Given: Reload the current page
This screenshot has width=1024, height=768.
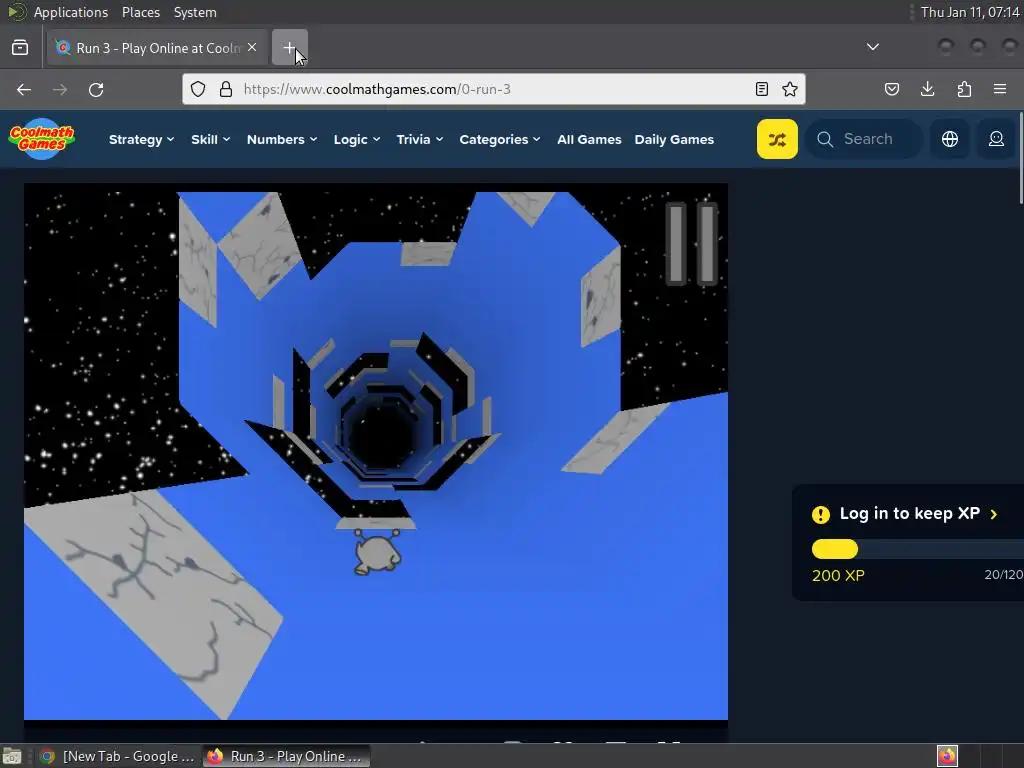Looking at the screenshot, I should pyautogui.click(x=96, y=89).
